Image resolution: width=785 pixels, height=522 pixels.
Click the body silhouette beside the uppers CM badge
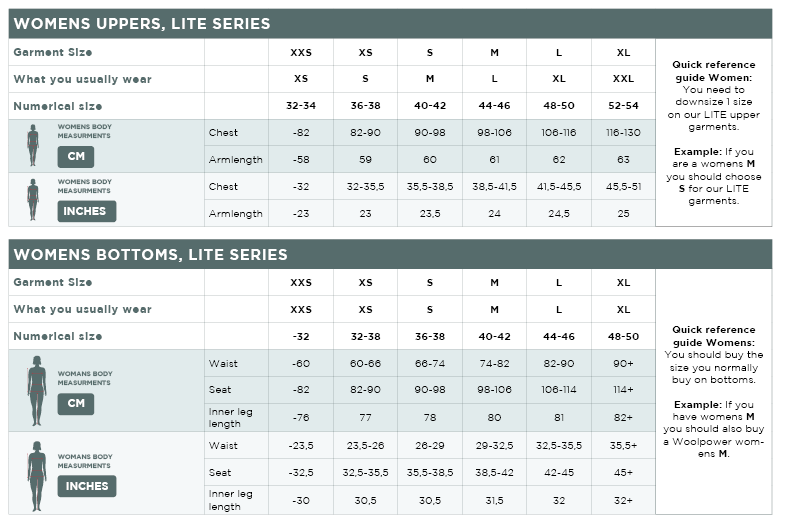click(x=33, y=146)
